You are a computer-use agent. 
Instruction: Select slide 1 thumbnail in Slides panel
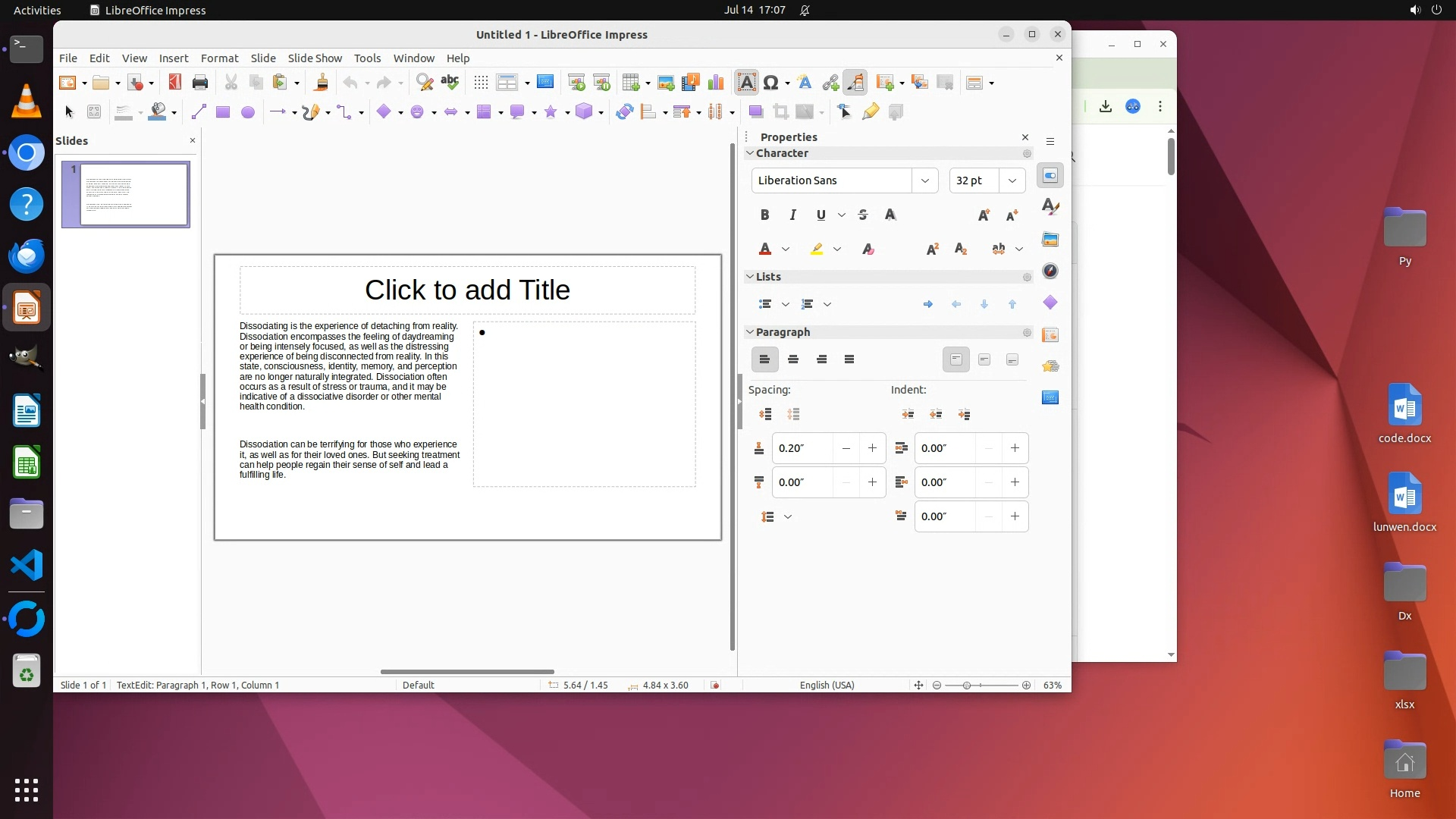[x=133, y=194]
